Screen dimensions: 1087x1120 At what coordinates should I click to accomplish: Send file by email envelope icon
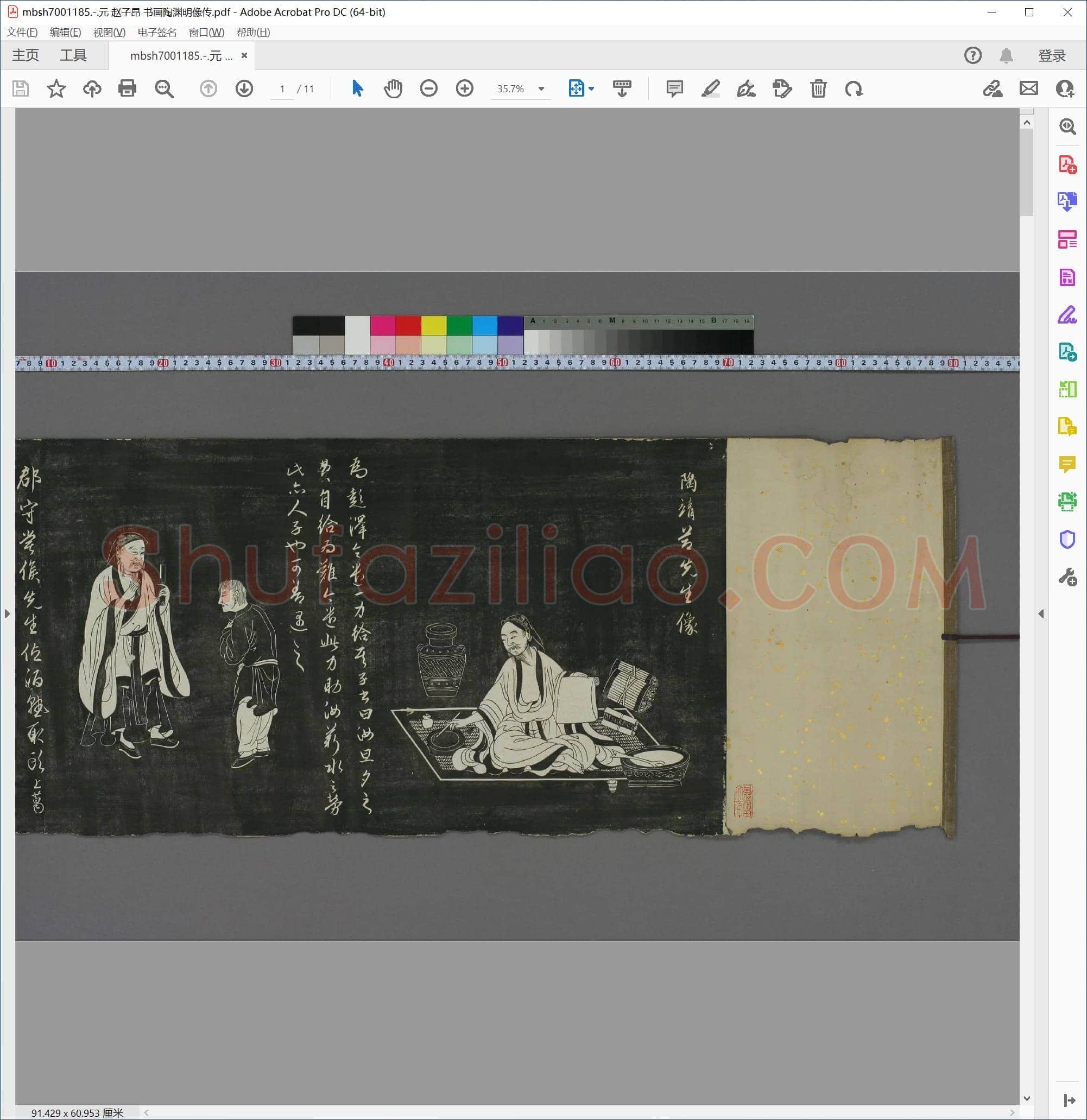coord(1029,88)
